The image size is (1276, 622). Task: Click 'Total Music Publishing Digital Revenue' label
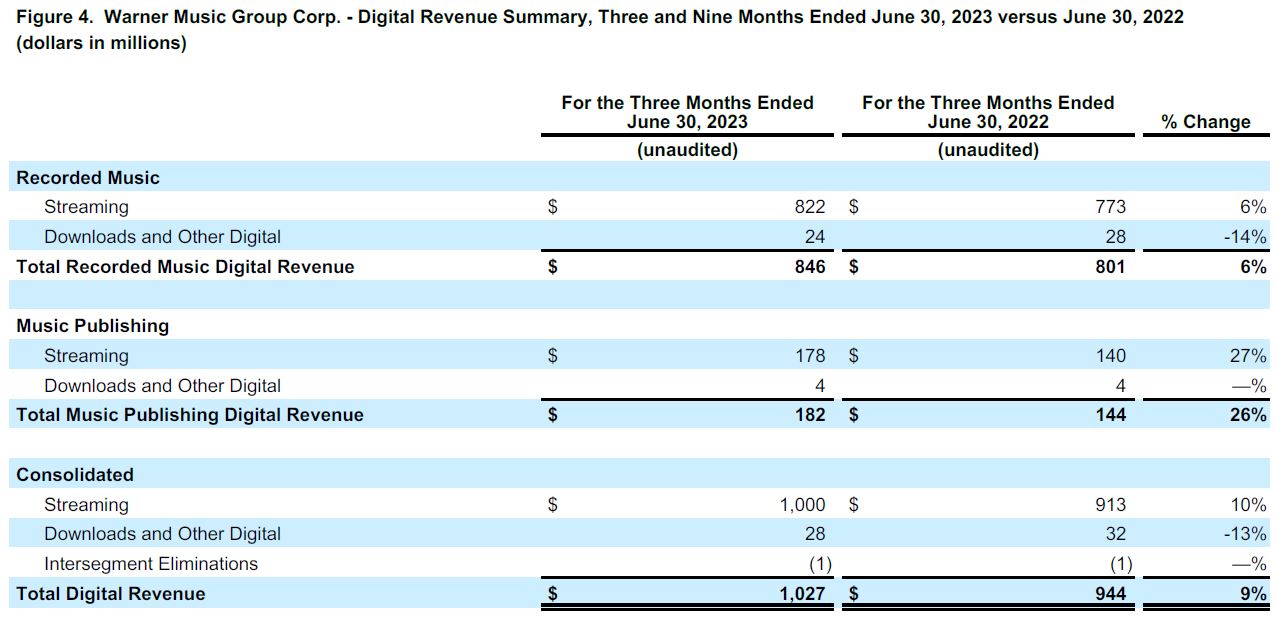[190, 415]
